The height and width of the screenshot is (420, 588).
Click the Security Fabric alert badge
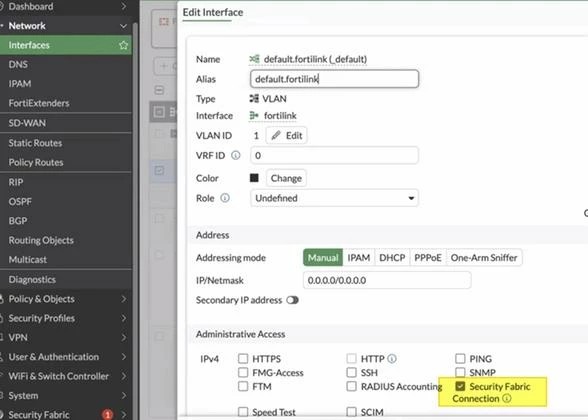[108, 415]
